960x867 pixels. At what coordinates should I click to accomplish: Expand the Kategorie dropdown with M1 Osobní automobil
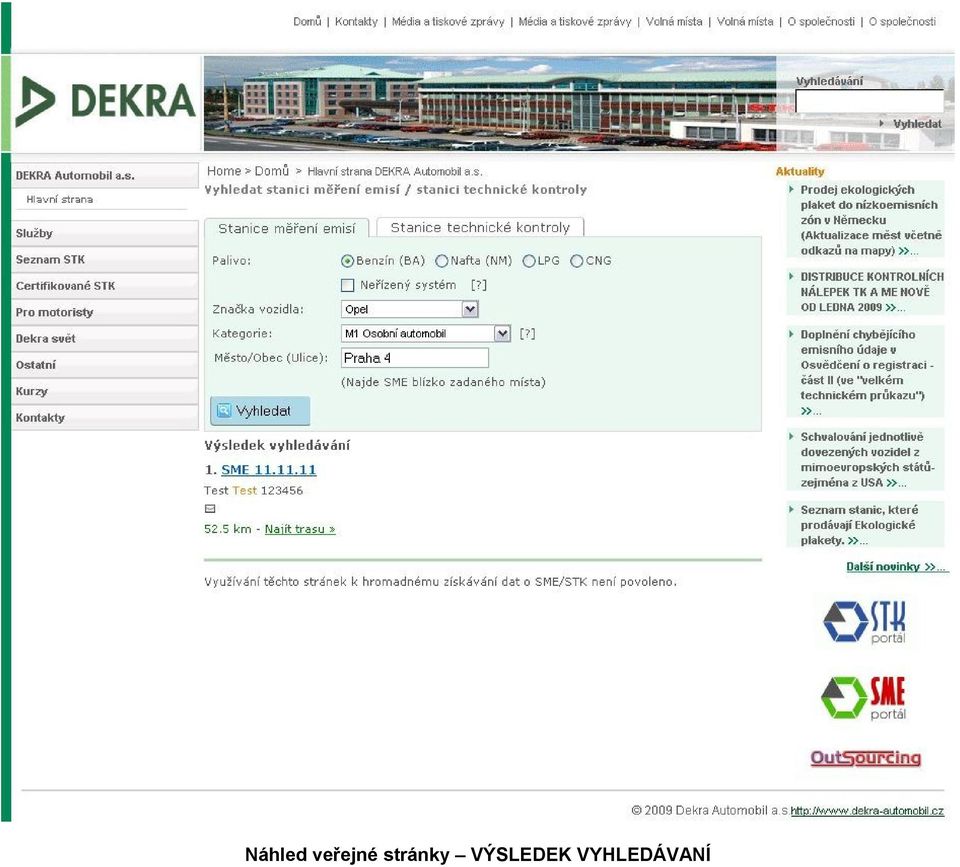click(x=426, y=334)
